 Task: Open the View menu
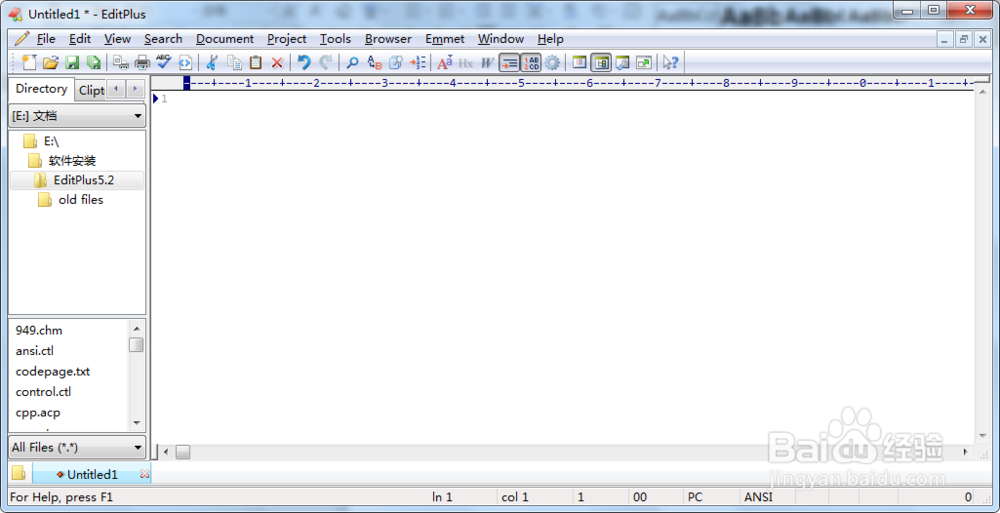click(117, 39)
